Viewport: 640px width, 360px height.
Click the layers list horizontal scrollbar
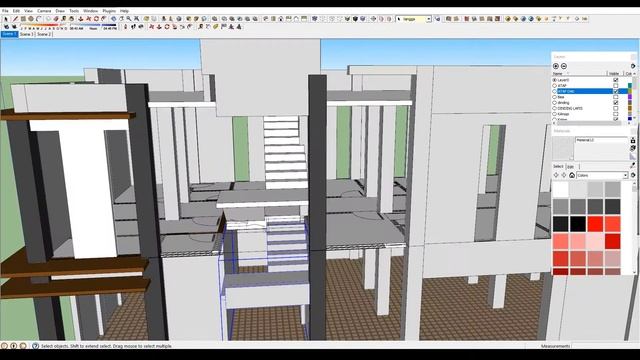(589, 123)
